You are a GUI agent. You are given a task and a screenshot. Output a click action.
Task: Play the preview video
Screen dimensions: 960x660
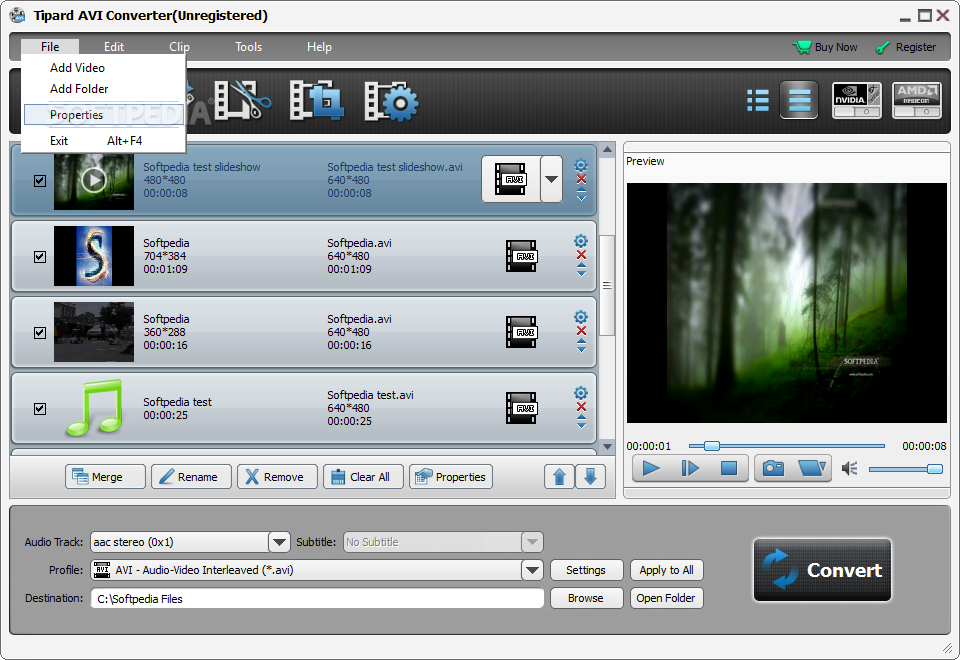point(651,468)
